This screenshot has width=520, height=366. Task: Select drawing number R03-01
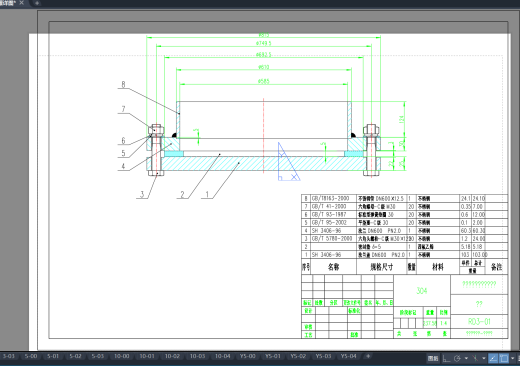tap(479, 322)
